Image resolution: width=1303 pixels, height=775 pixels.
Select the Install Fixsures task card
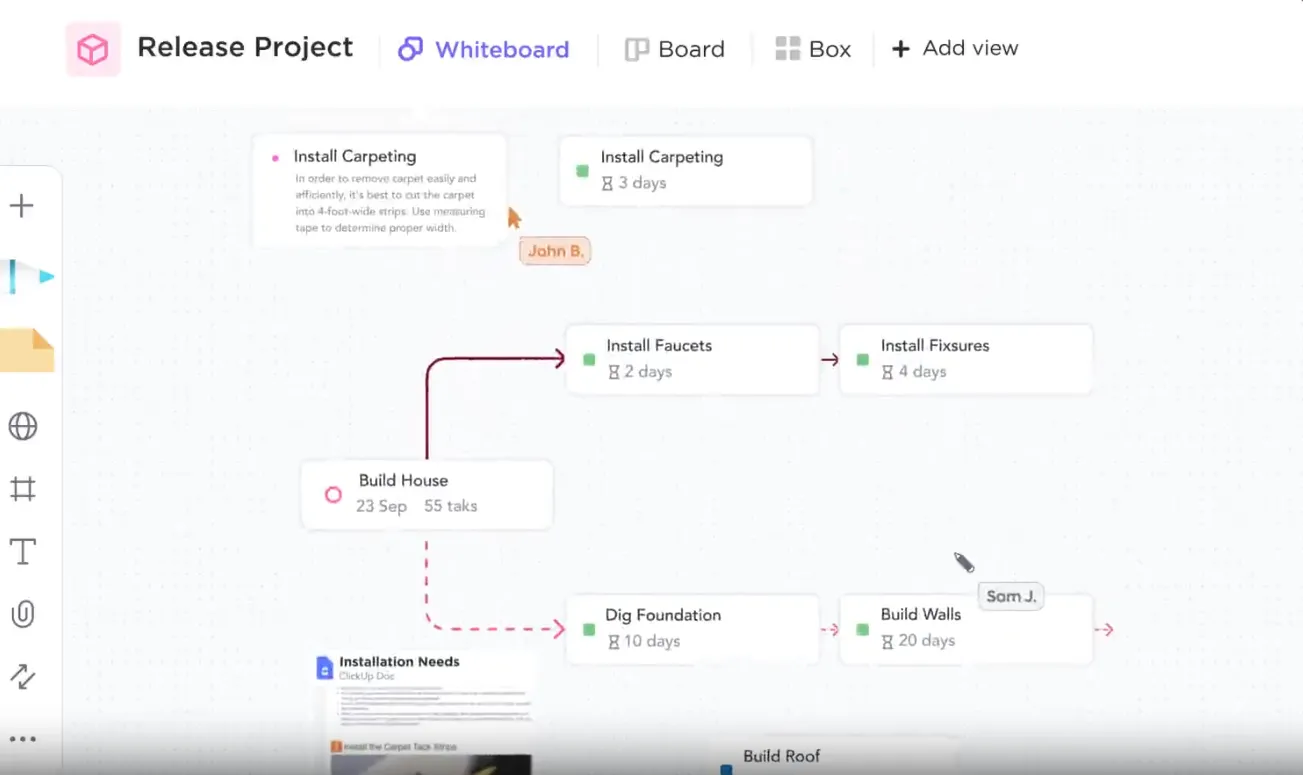click(966, 358)
